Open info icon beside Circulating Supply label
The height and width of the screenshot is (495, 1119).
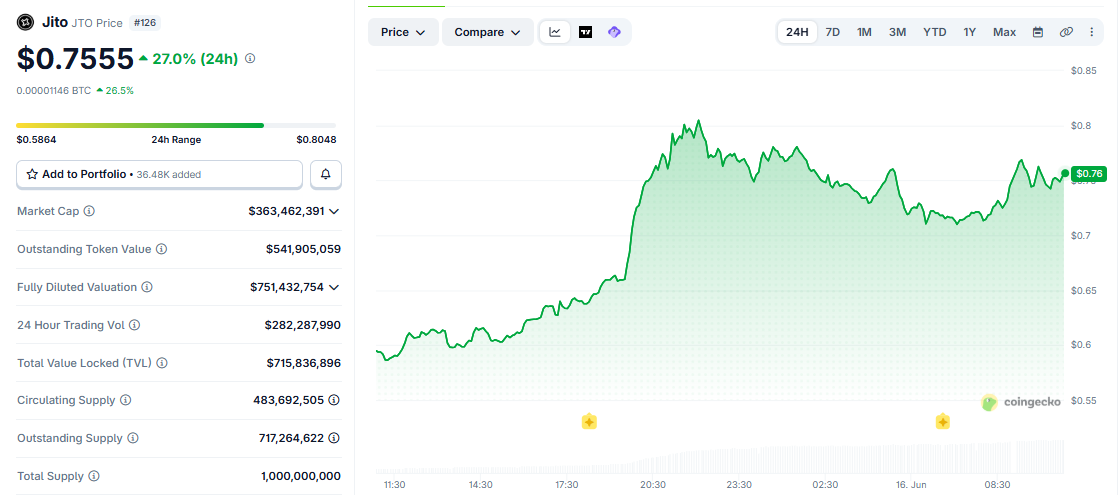click(x=126, y=400)
